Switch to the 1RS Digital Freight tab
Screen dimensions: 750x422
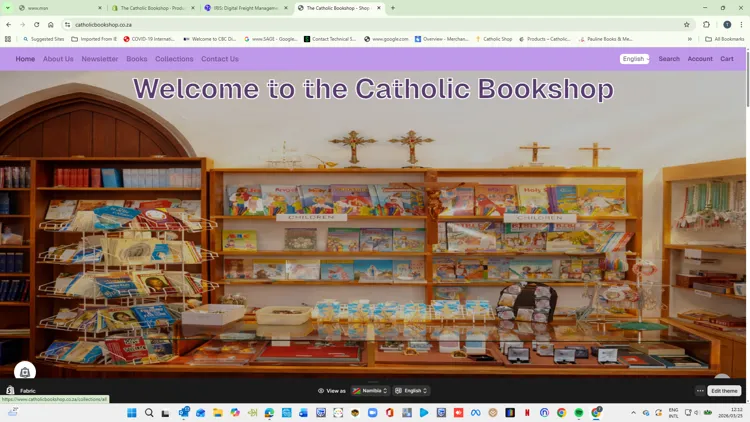(x=244, y=8)
